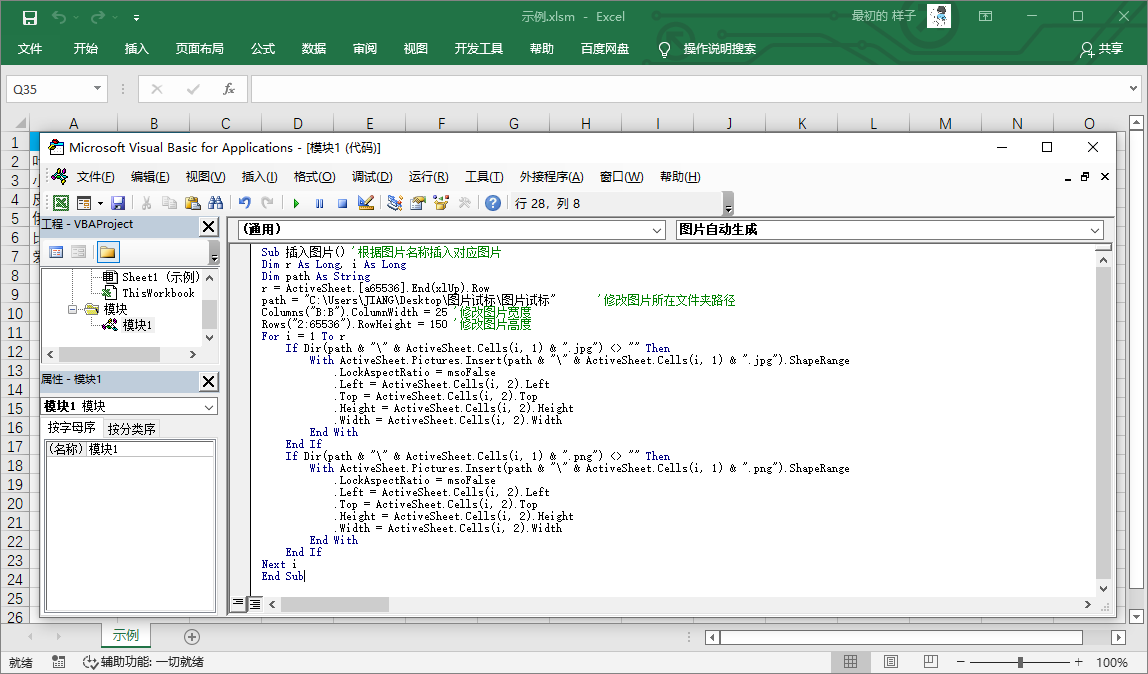
Task: Open the 图片自动生成 procedure dropdown
Action: pos(1095,231)
